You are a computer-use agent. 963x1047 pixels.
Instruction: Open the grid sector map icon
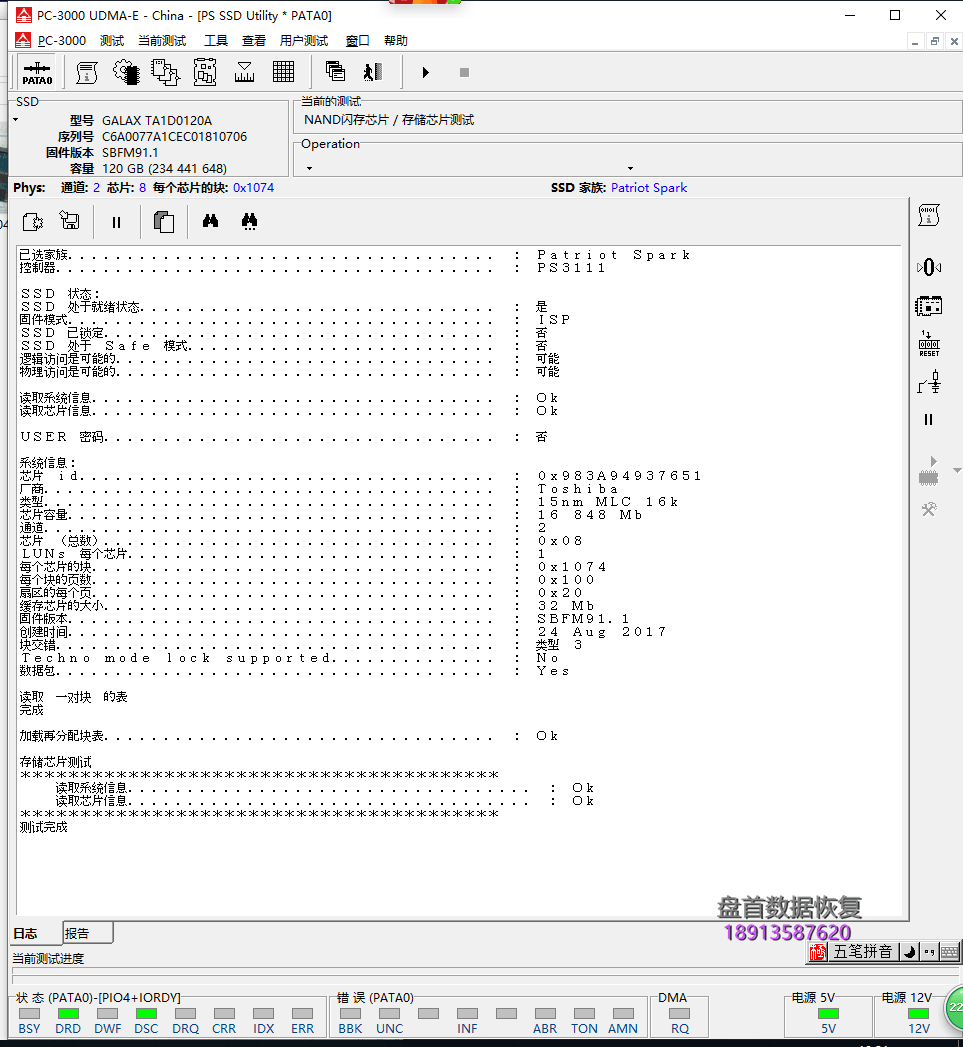click(283, 72)
